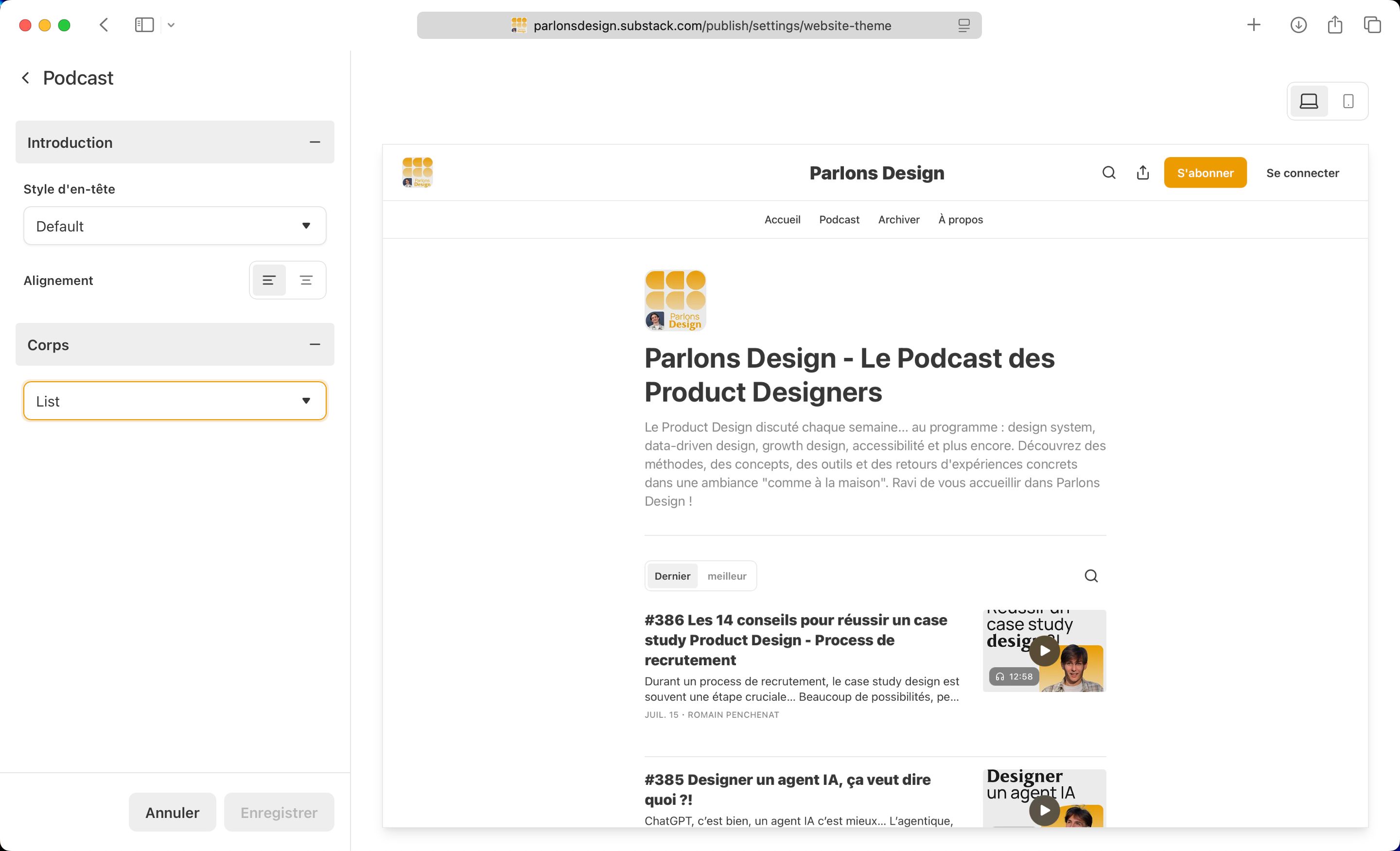The image size is (1400, 851).
Task: Go back from the Podcast settings panel
Action: coord(26,78)
